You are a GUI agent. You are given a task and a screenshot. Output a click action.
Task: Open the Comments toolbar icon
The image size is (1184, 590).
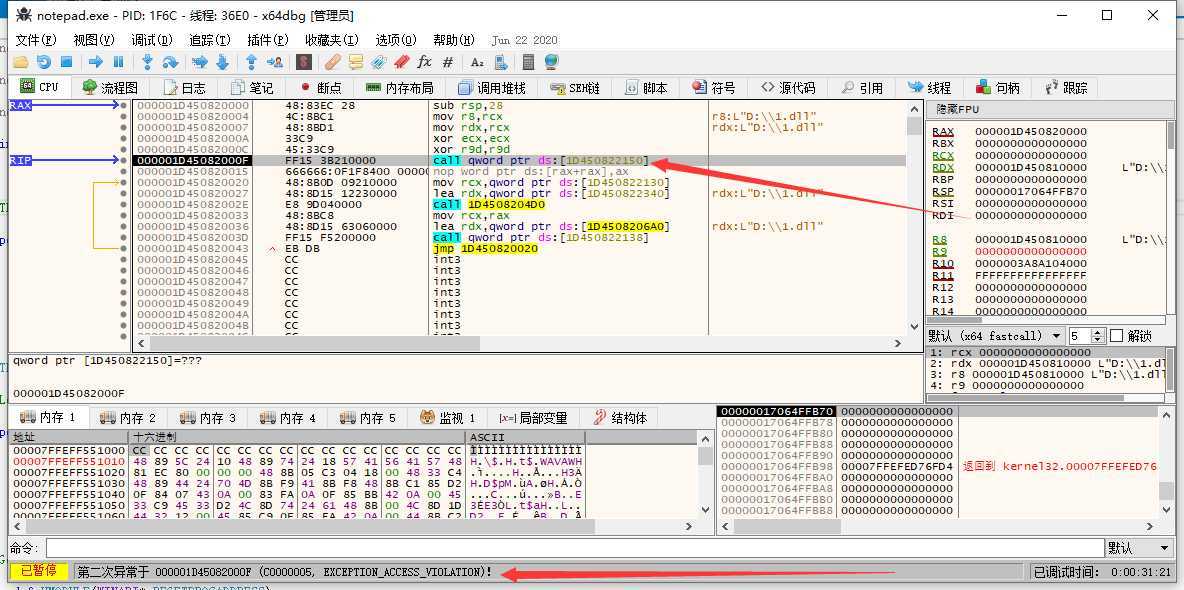356,63
